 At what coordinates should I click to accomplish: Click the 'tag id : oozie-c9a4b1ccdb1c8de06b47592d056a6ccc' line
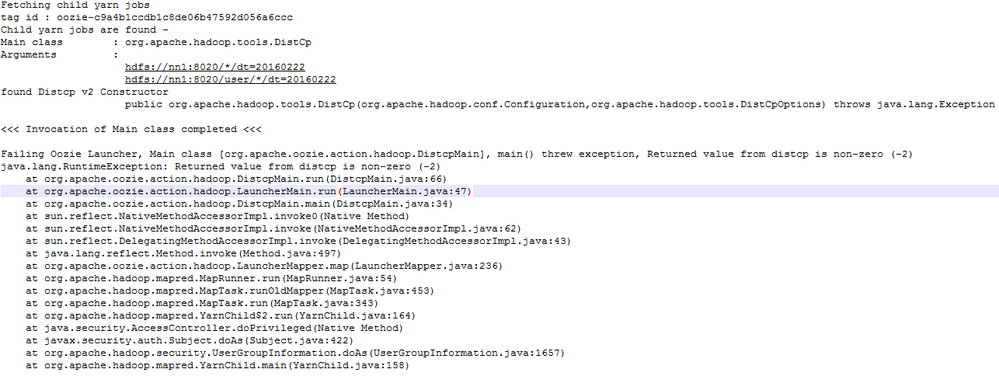tap(147, 17)
